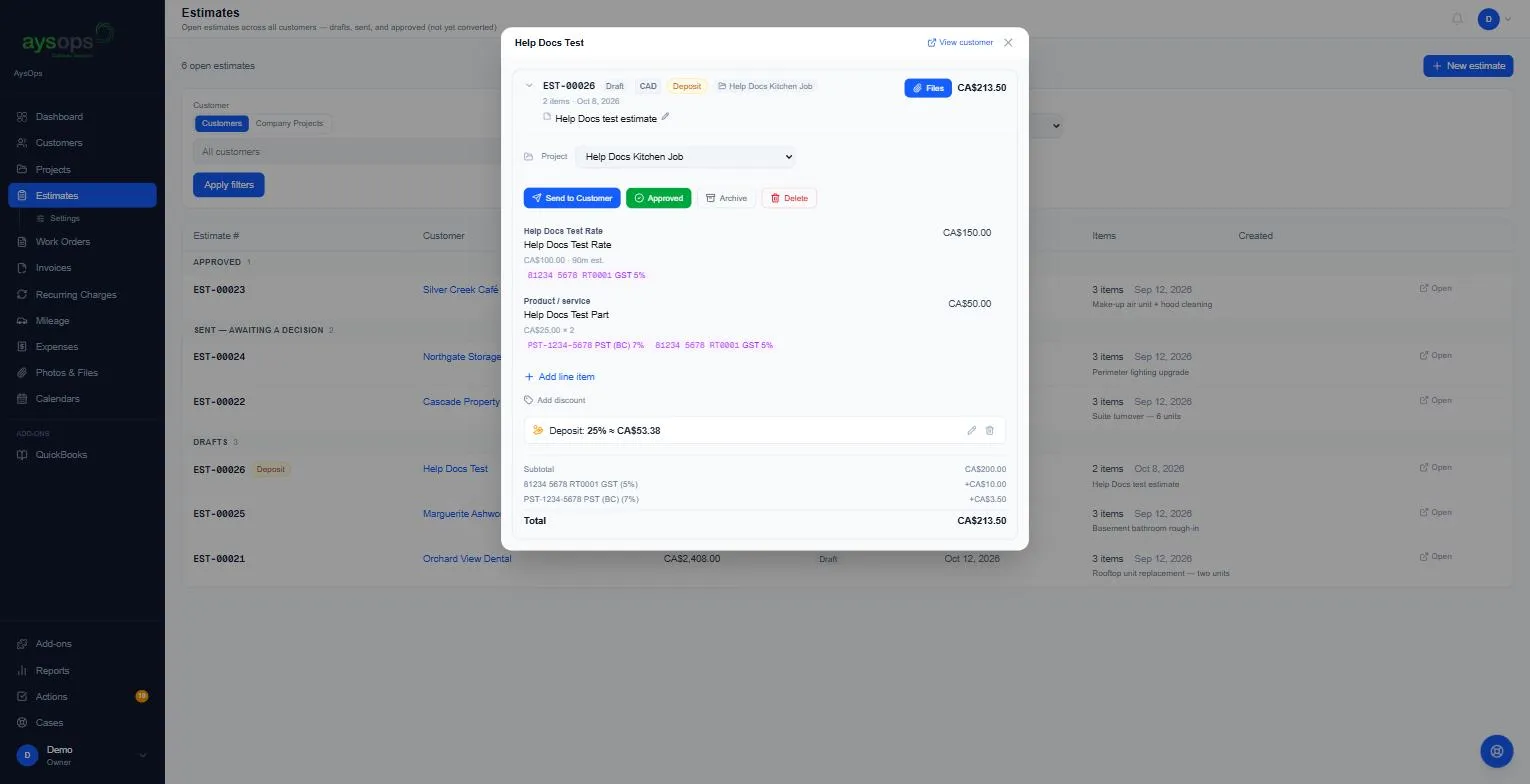The image size is (1530, 784).
Task: Click the Expenses icon in the sidebar
Action: tap(22, 347)
